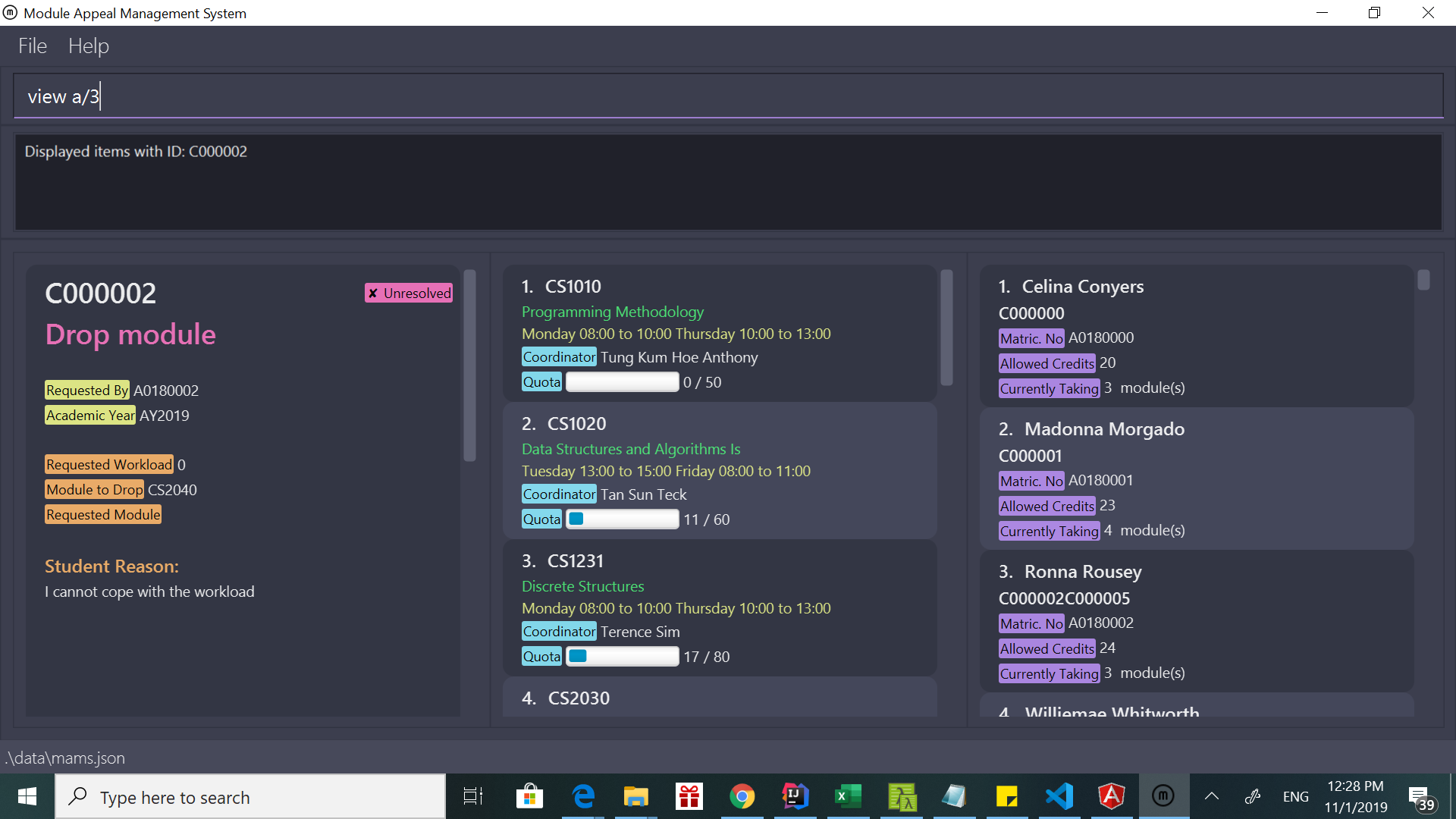Click the command input field
This screenshot has width=1456, height=819.
(x=728, y=96)
